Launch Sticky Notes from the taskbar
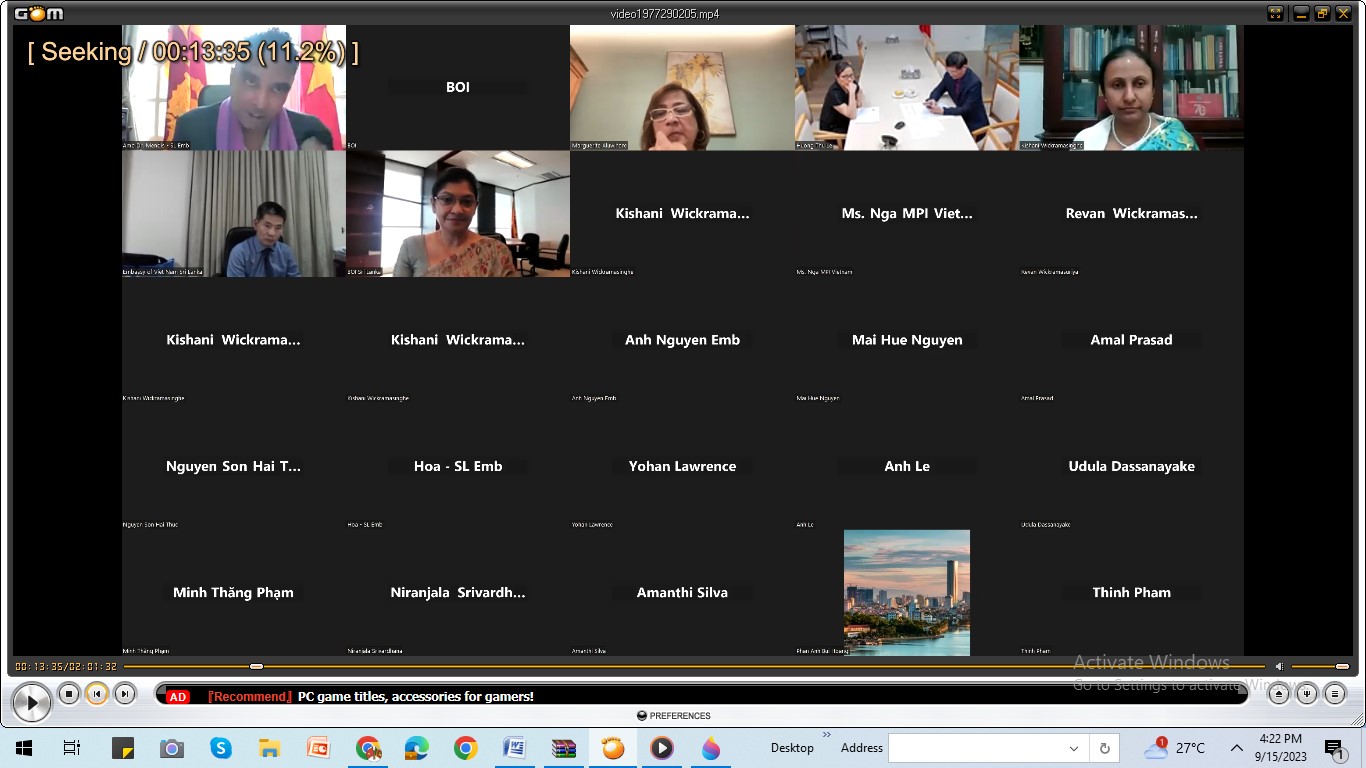Viewport: 1366px width, 768px height. click(x=122, y=748)
